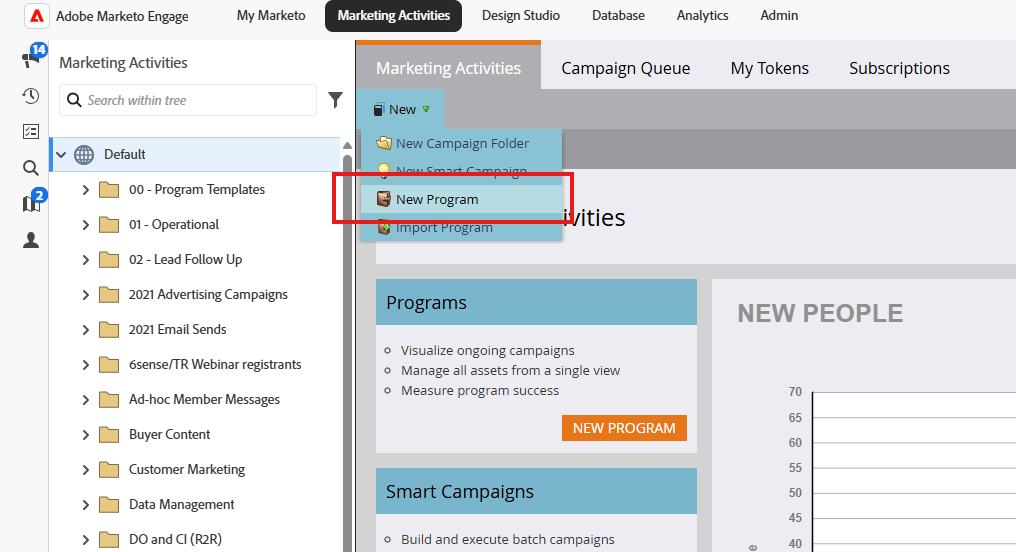1016x552 pixels.
Task: Click the Data Management folder icon
Action: pyautogui.click(x=109, y=505)
